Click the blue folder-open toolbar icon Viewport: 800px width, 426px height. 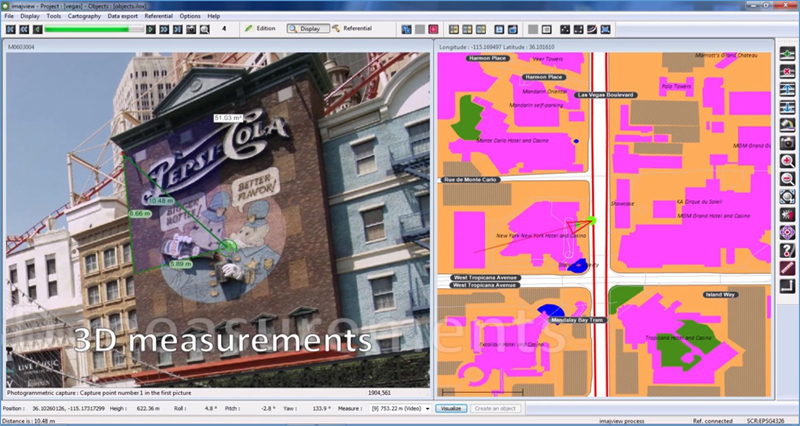(513, 29)
